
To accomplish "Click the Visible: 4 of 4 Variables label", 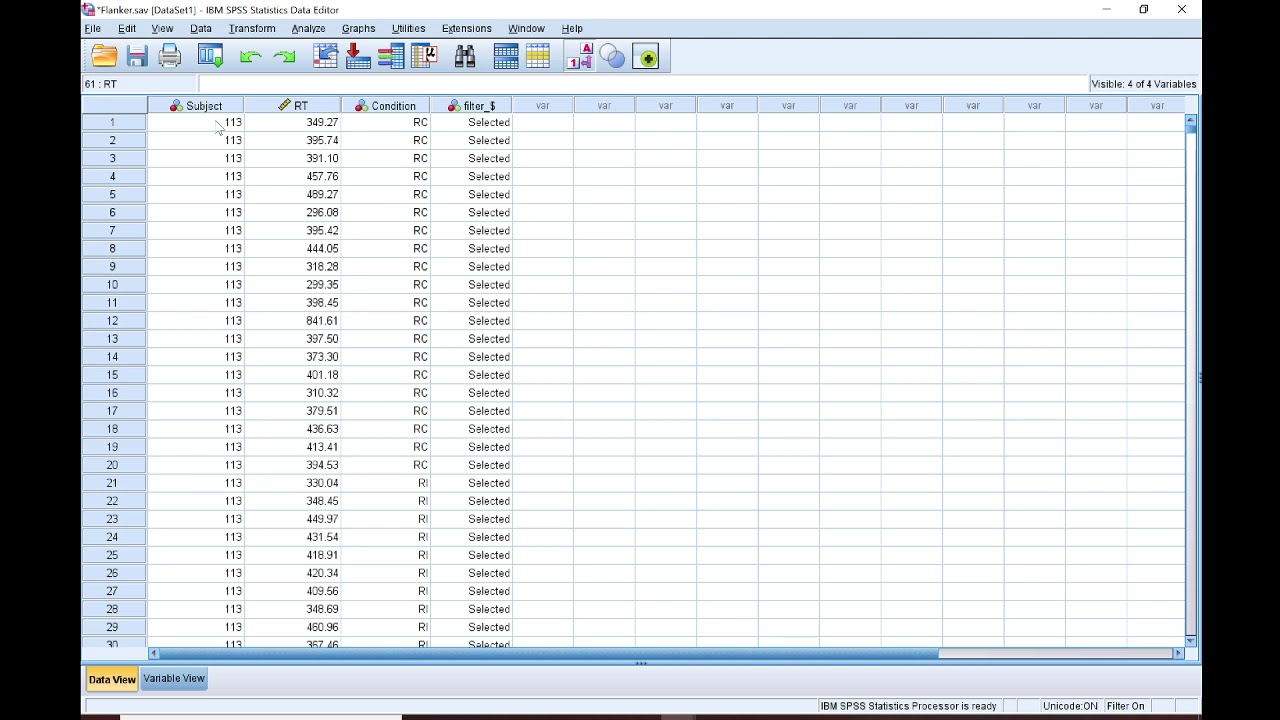I will click(x=1143, y=85).
